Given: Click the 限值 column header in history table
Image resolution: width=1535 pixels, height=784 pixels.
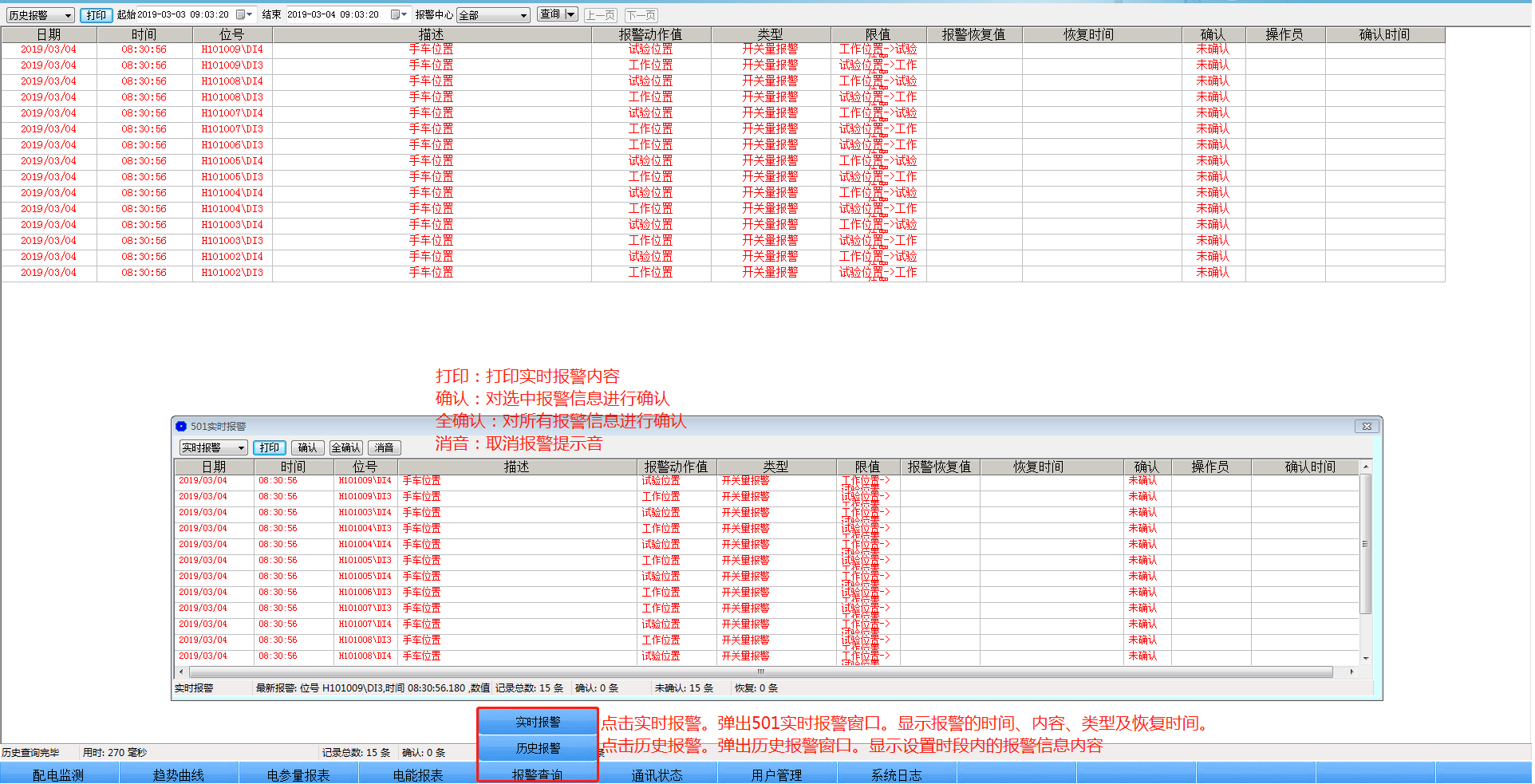Looking at the screenshot, I should click(x=878, y=34).
